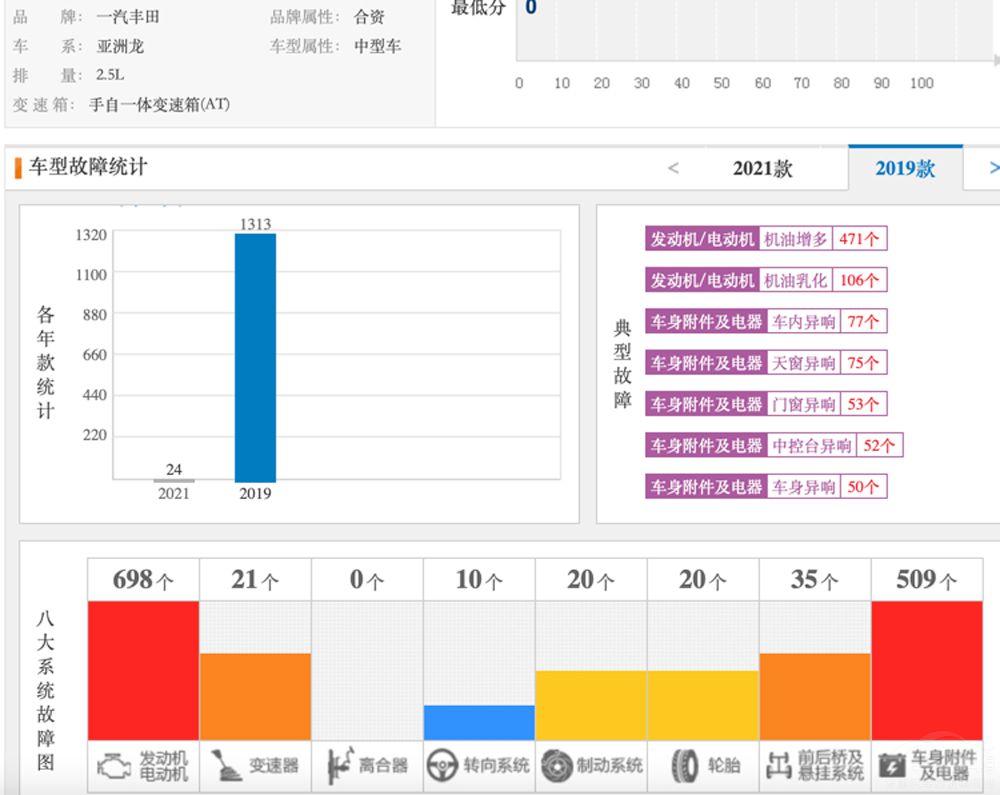The image size is (1000, 795).
Task: Click the 车身异响 50个 fault label
Action: (765, 486)
